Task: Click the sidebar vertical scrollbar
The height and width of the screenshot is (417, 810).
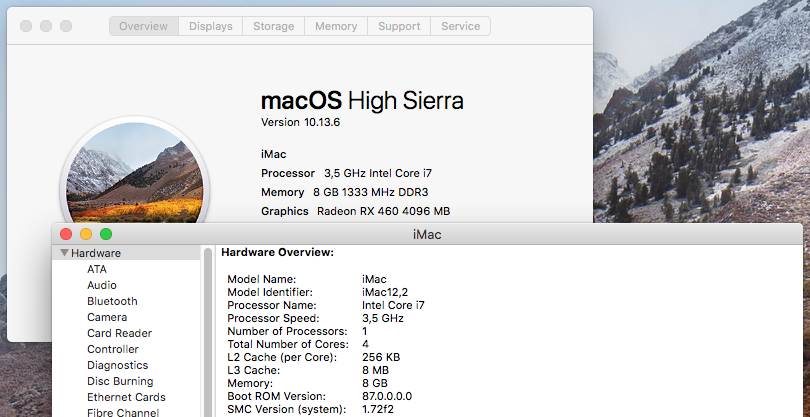Action: [209, 330]
